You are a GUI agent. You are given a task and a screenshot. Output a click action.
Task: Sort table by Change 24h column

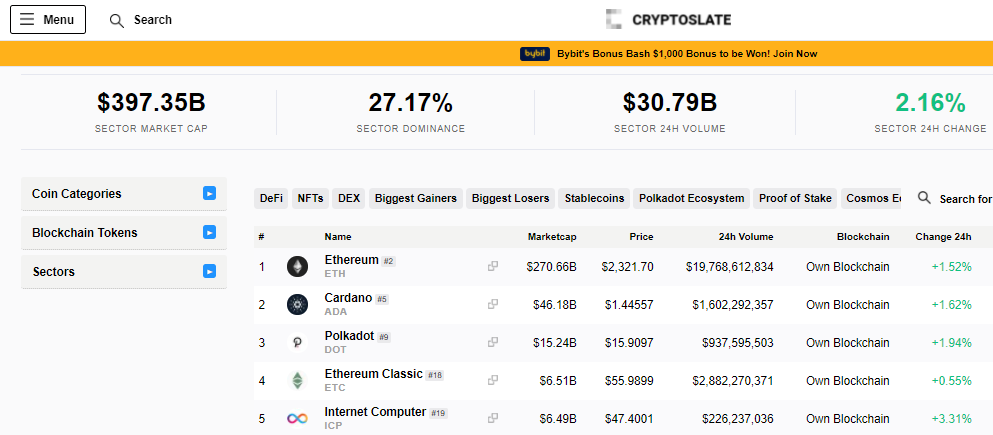(x=944, y=237)
